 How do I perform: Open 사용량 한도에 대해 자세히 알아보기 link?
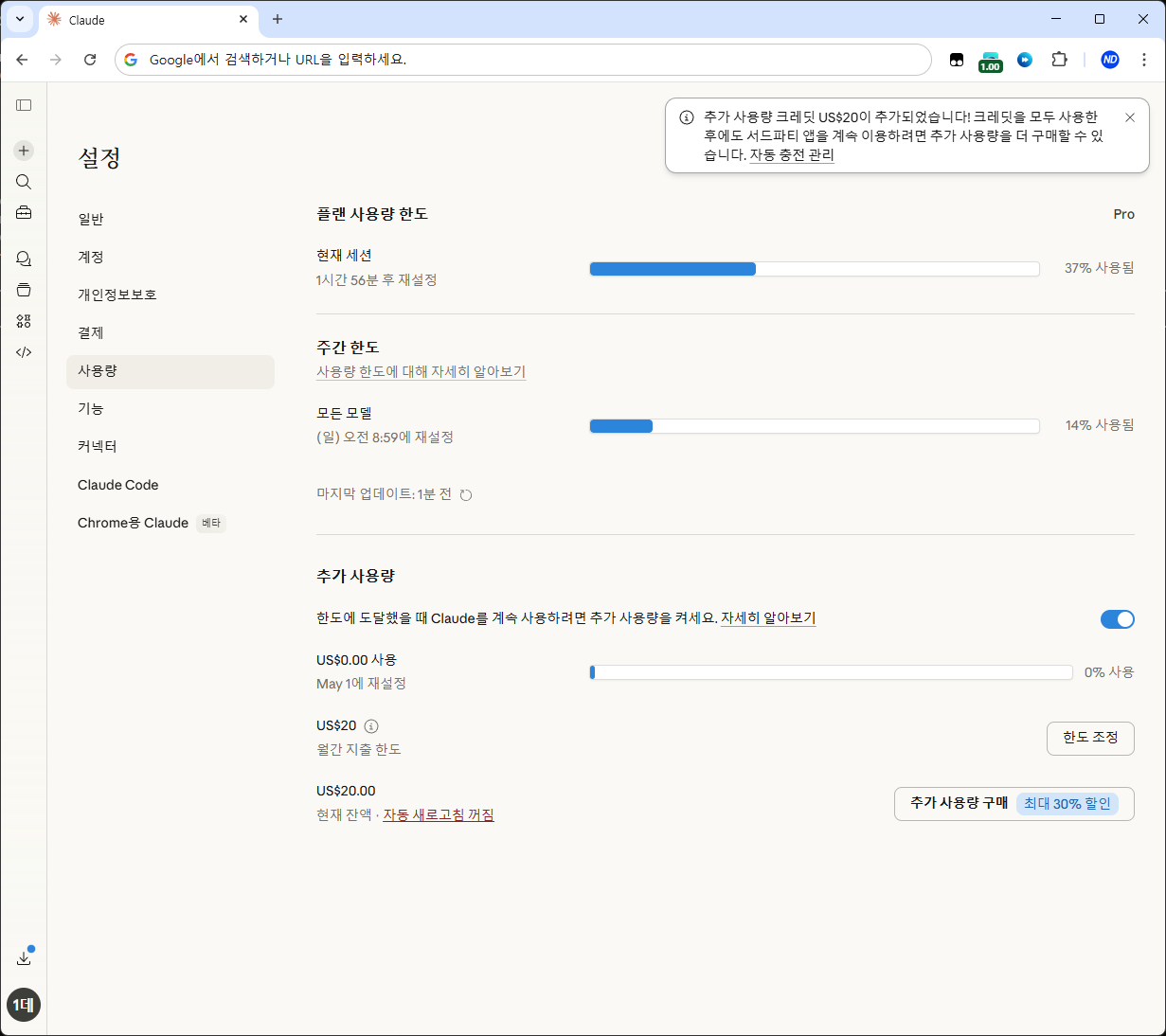coord(421,372)
